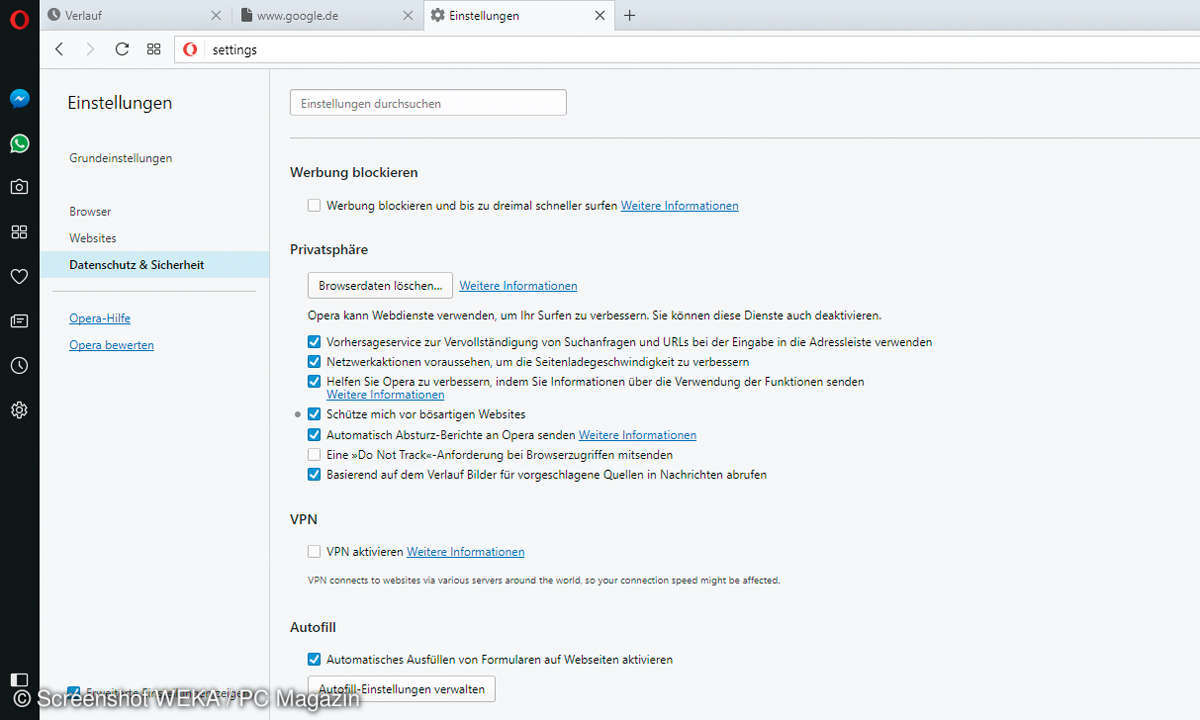Open Grundeinstellungen settings section
The width and height of the screenshot is (1200, 720).
121,158
